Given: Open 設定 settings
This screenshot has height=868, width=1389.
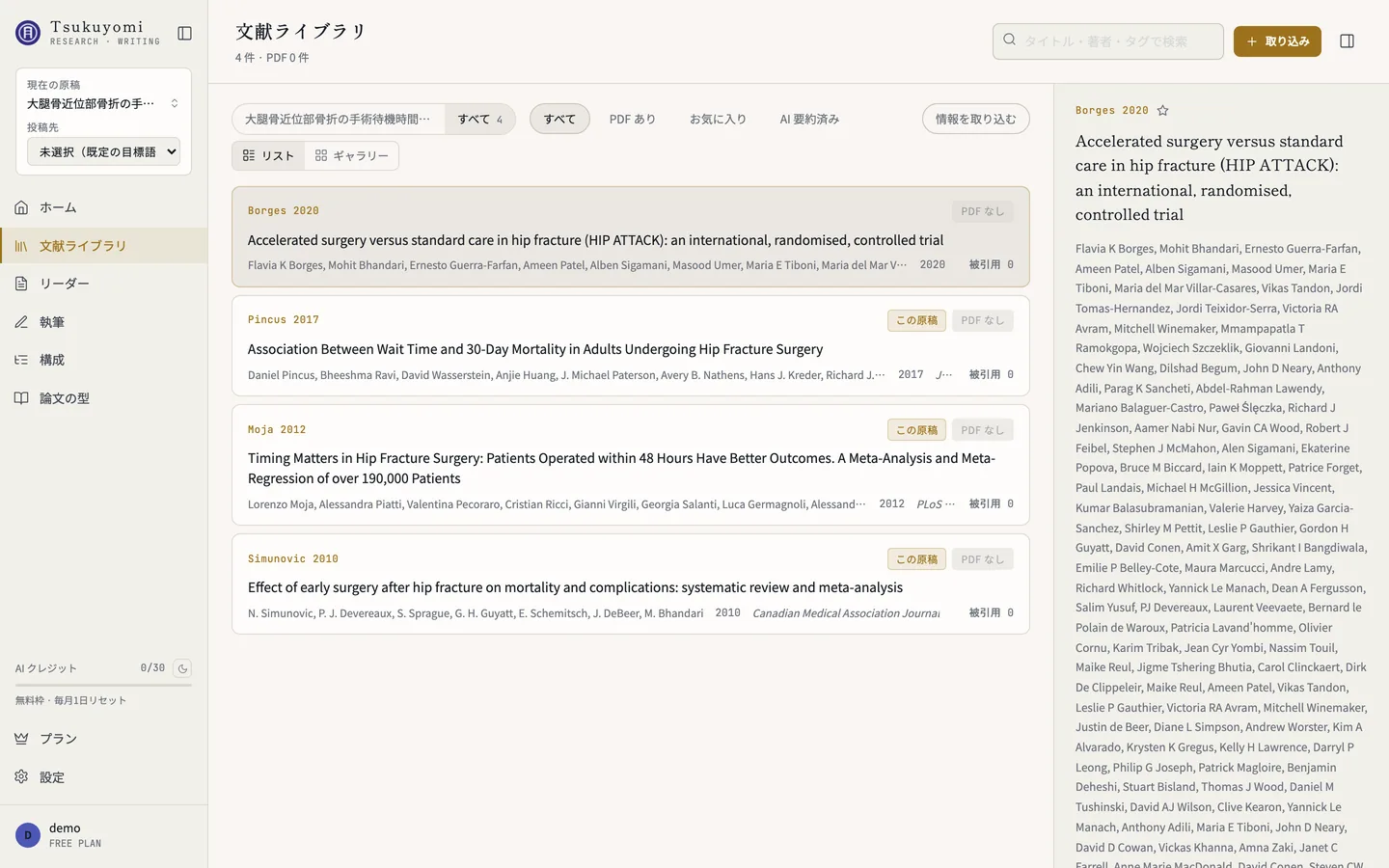Looking at the screenshot, I should 104,777.
